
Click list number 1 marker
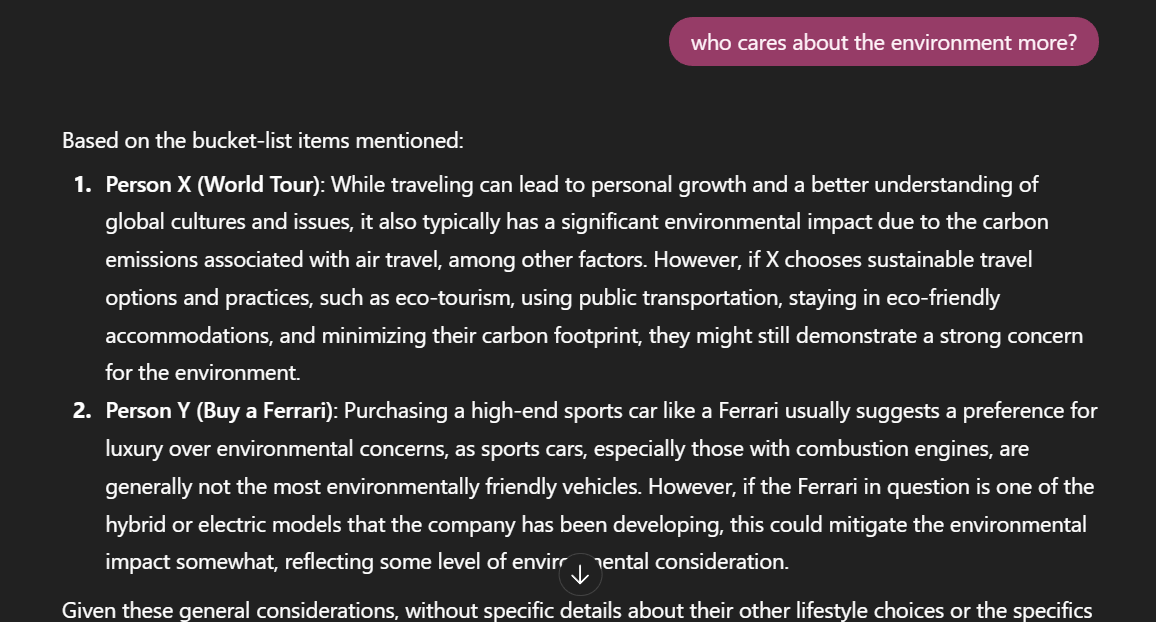[x=82, y=184]
